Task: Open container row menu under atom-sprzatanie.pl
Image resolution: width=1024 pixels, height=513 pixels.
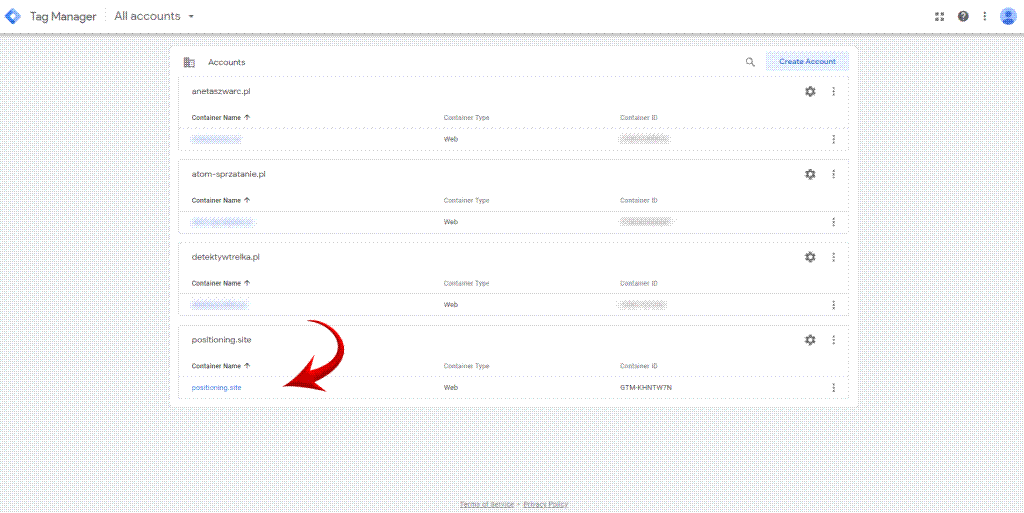Action: (833, 222)
